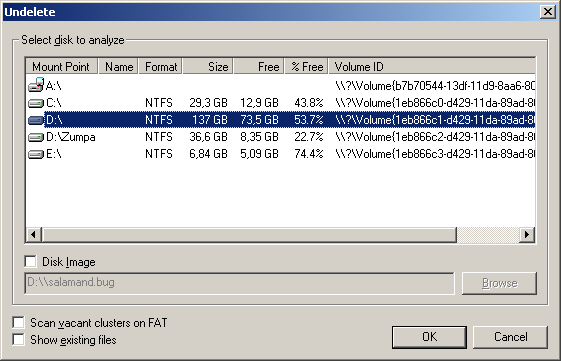This screenshot has width=561, height=361.
Task: Click the 29,3 GB size value
Action: coord(209,103)
